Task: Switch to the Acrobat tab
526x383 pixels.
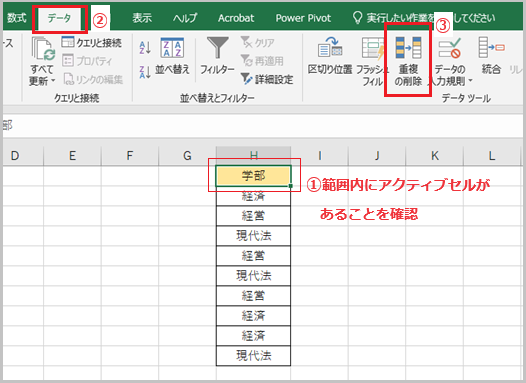Action: 236,18
